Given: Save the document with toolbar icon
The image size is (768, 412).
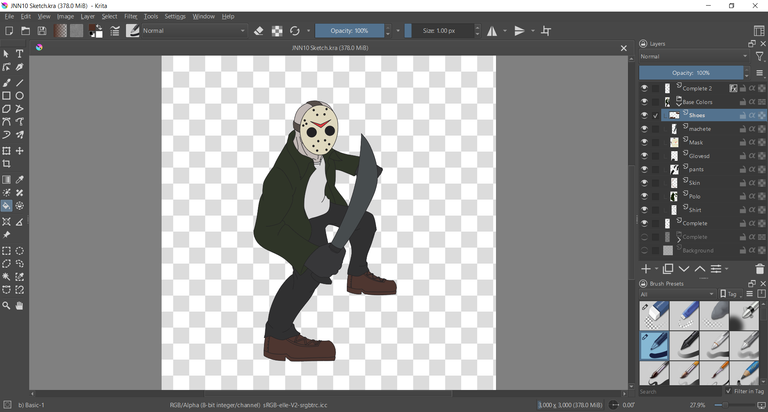Looking at the screenshot, I should click(42, 31).
